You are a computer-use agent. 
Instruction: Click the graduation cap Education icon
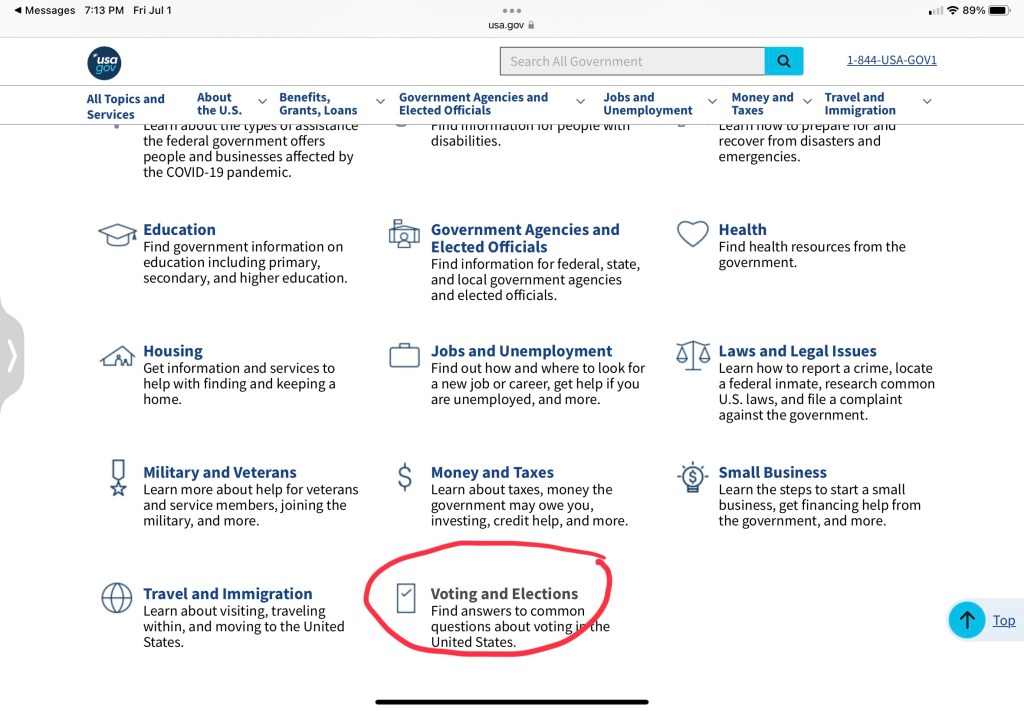coord(117,235)
